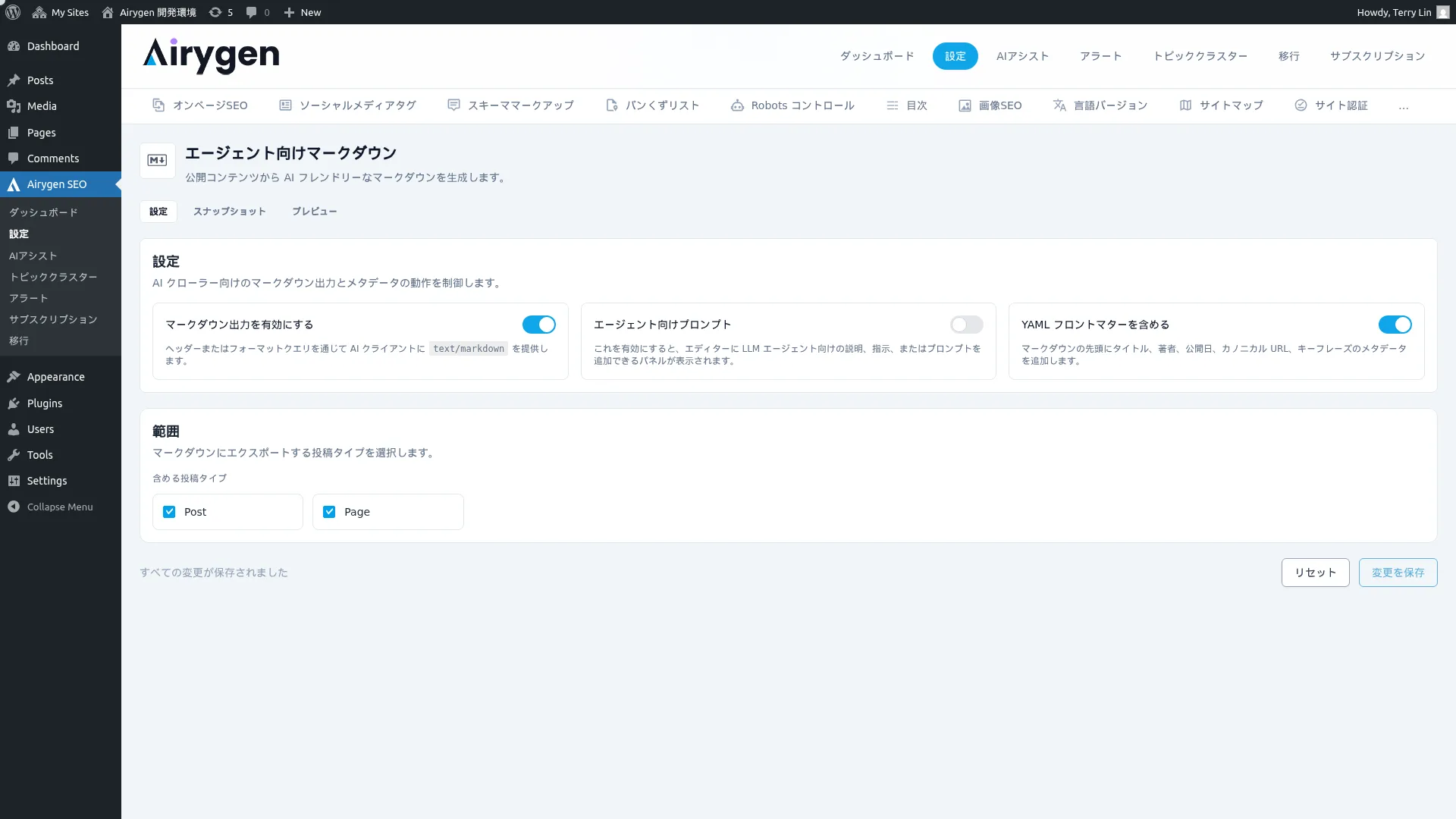Open the サイト認証 section
The height and width of the screenshot is (819, 1456).
1331,105
